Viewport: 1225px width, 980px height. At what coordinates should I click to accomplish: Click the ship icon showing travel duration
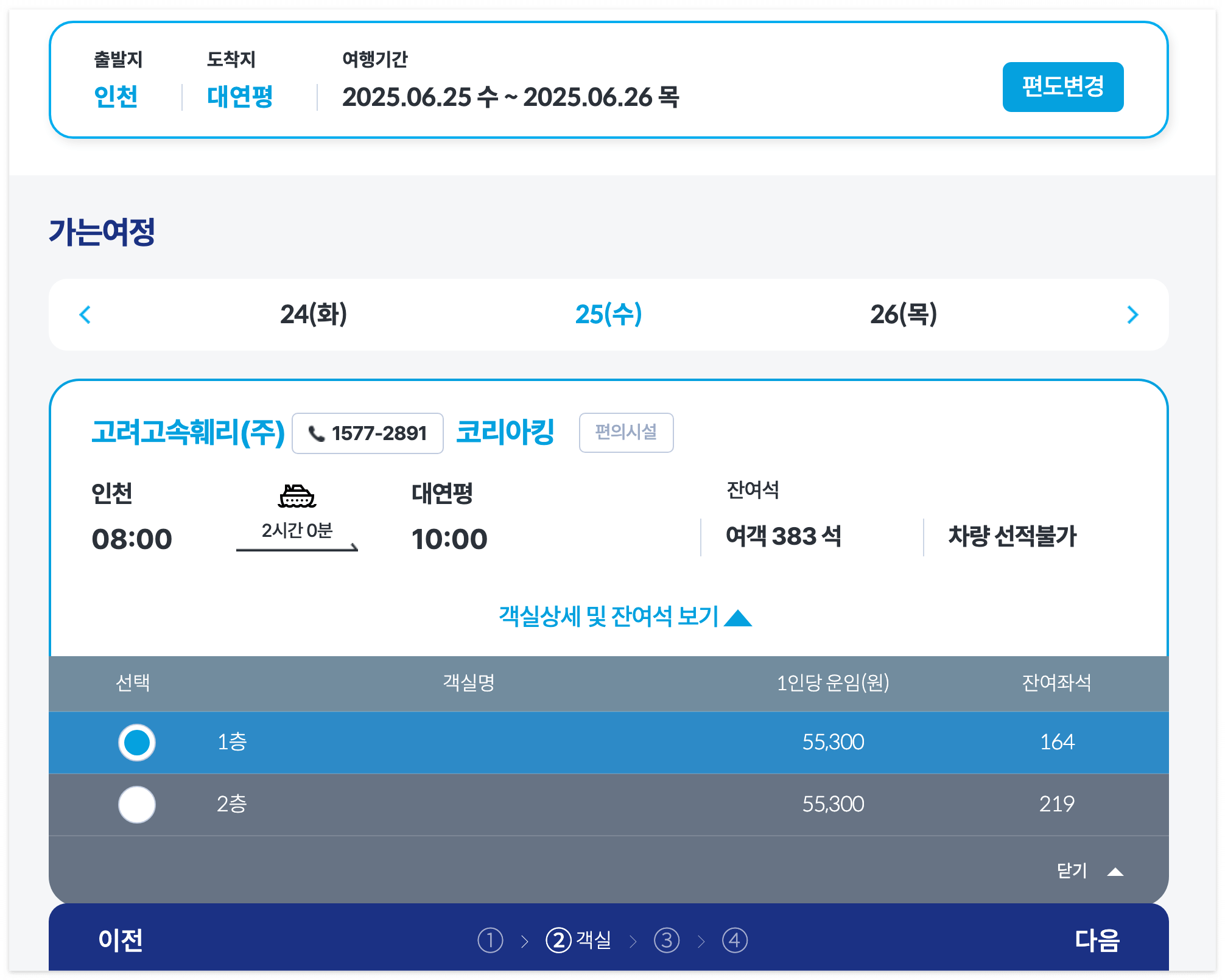[x=297, y=496]
